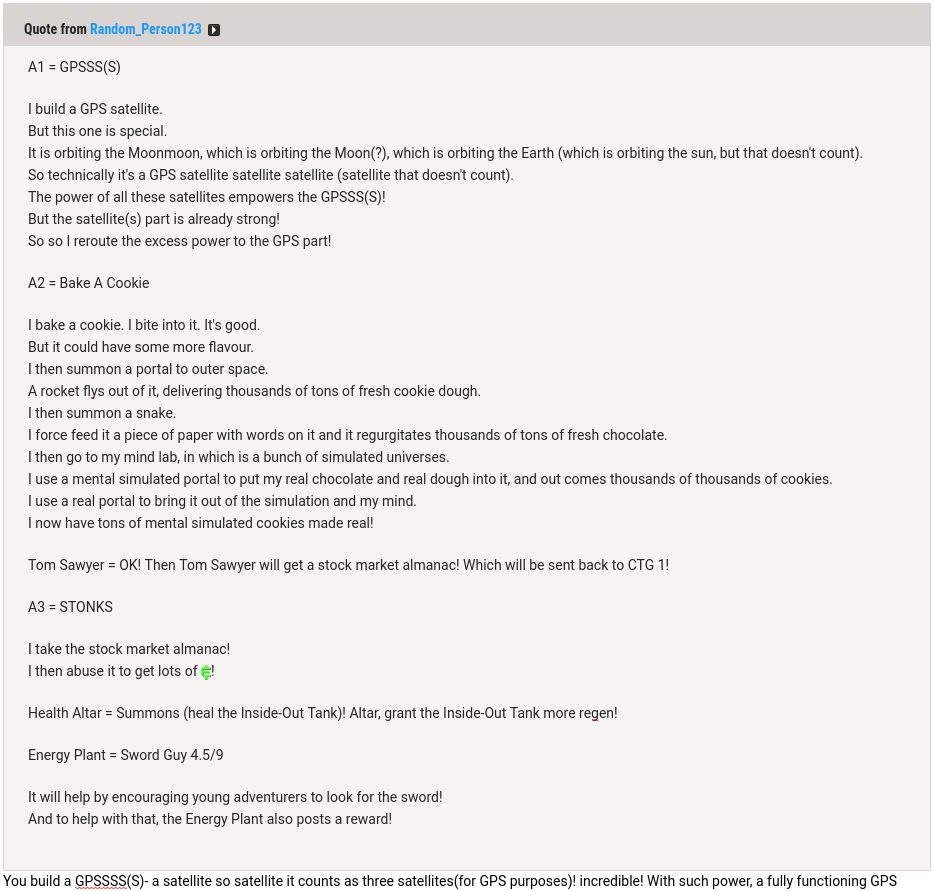The width and height of the screenshot is (934, 891).
Task: Click the line about rerouting excess power
Action: pyautogui.click(x=179, y=241)
